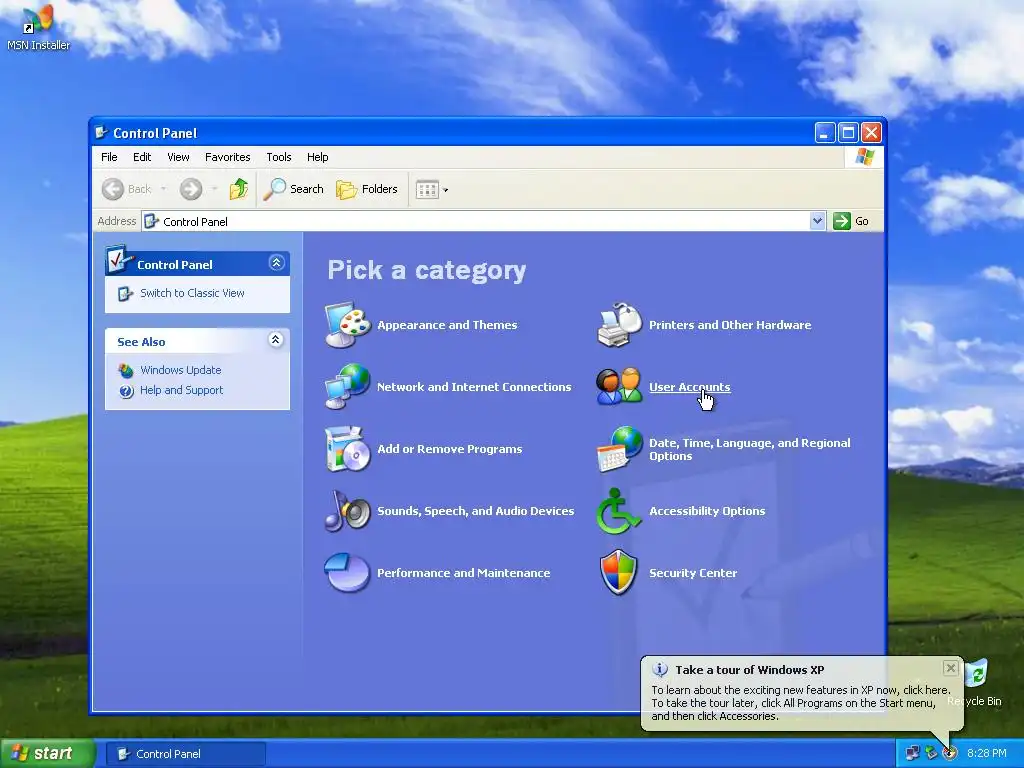Screen dimensions: 1024x768
Task: Open Windows Update link
Action: tap(180, 370)
